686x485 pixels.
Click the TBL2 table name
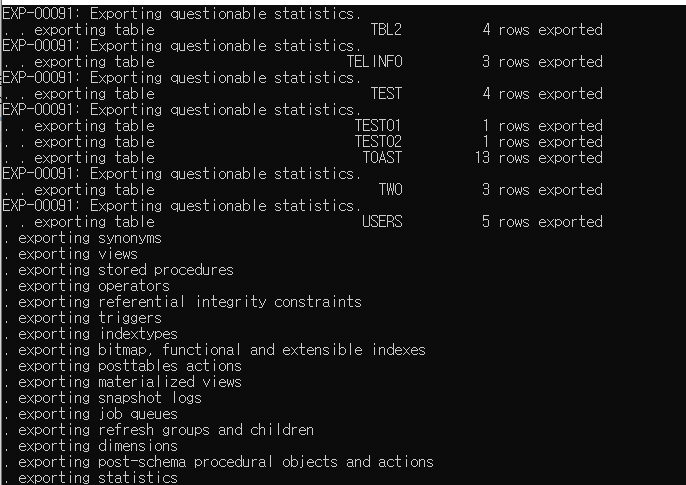click(x=386, y=30)
